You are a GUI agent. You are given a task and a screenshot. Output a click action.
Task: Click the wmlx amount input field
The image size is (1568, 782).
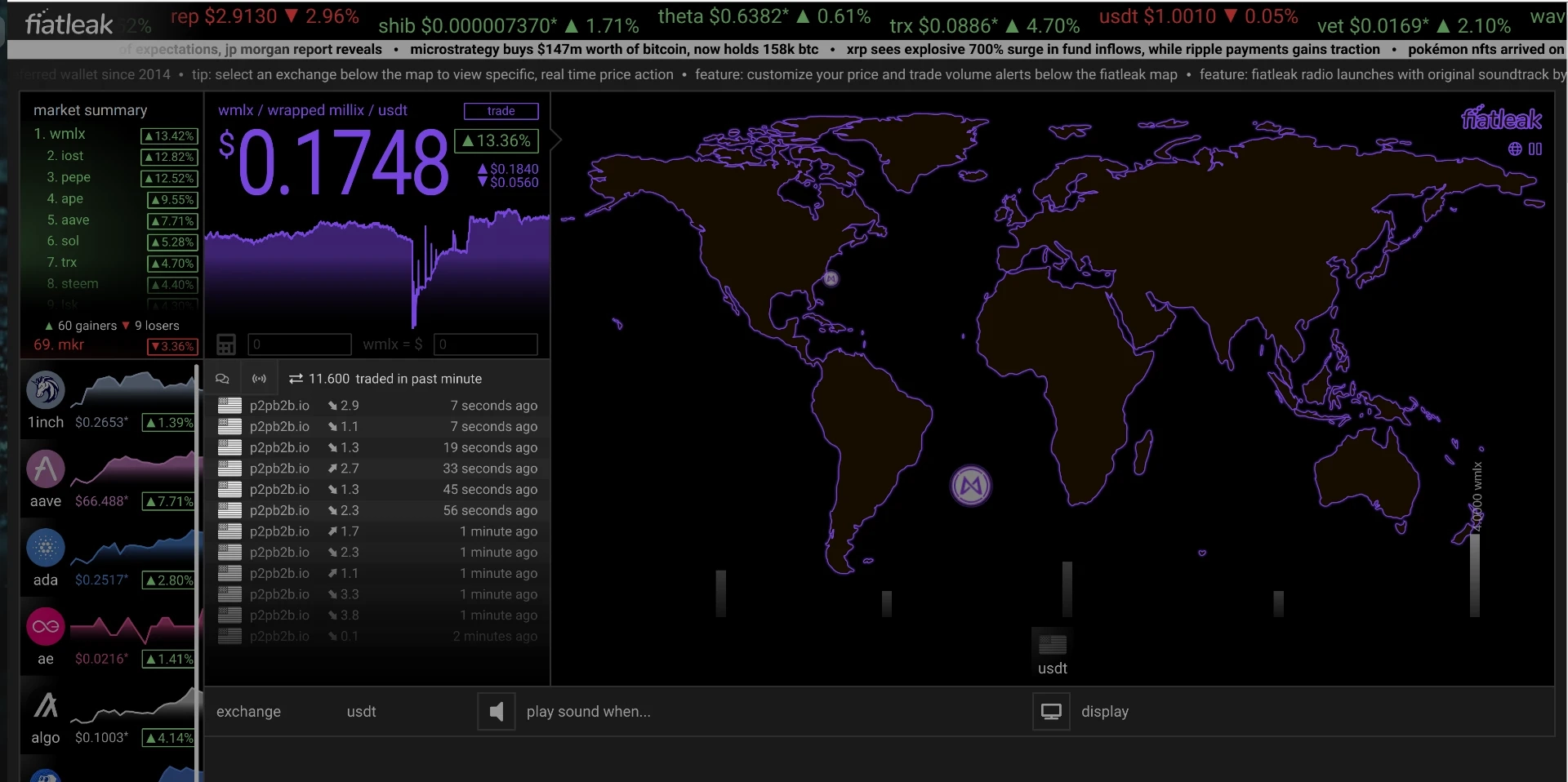[300, 344]
